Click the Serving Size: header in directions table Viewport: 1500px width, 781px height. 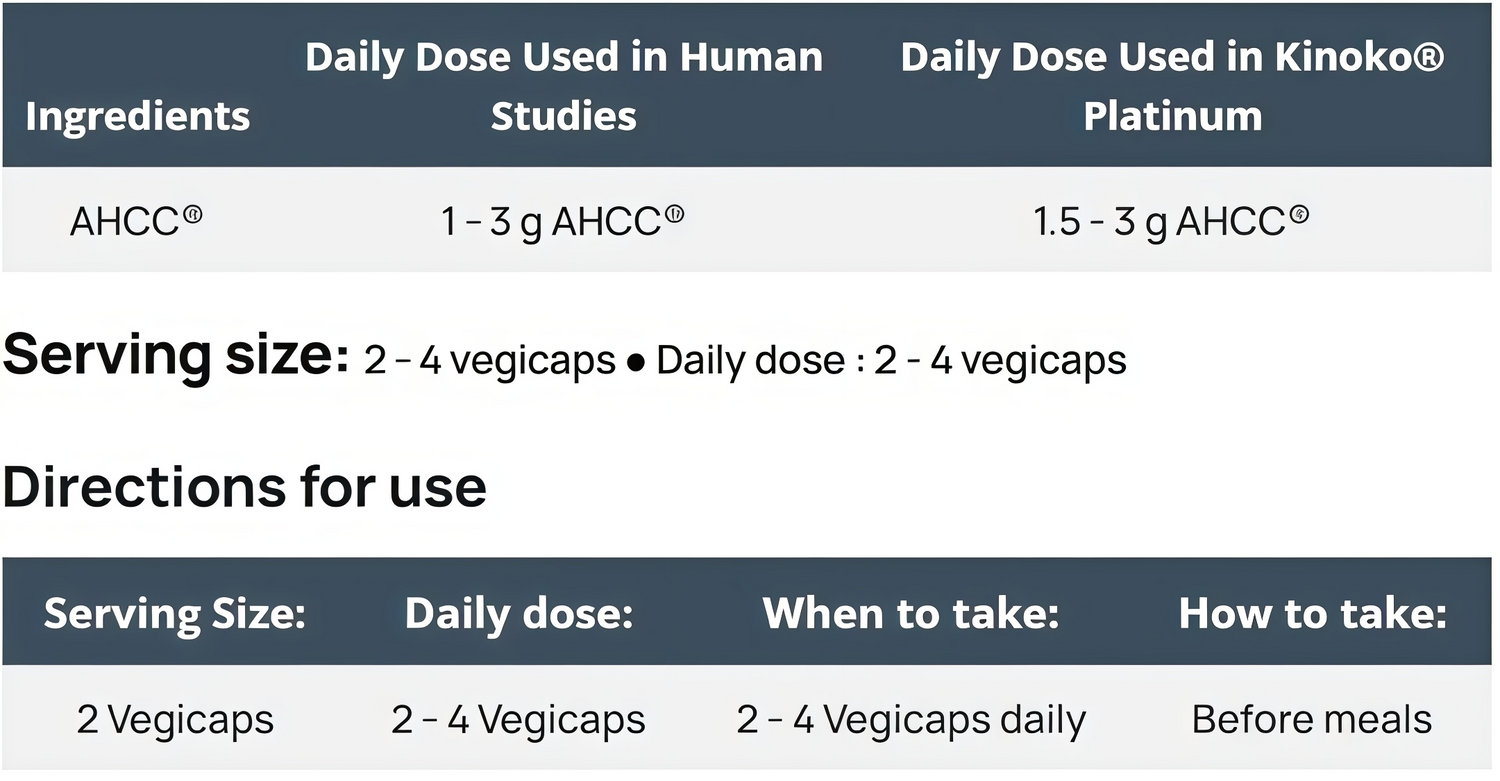(x=175, y=613)
